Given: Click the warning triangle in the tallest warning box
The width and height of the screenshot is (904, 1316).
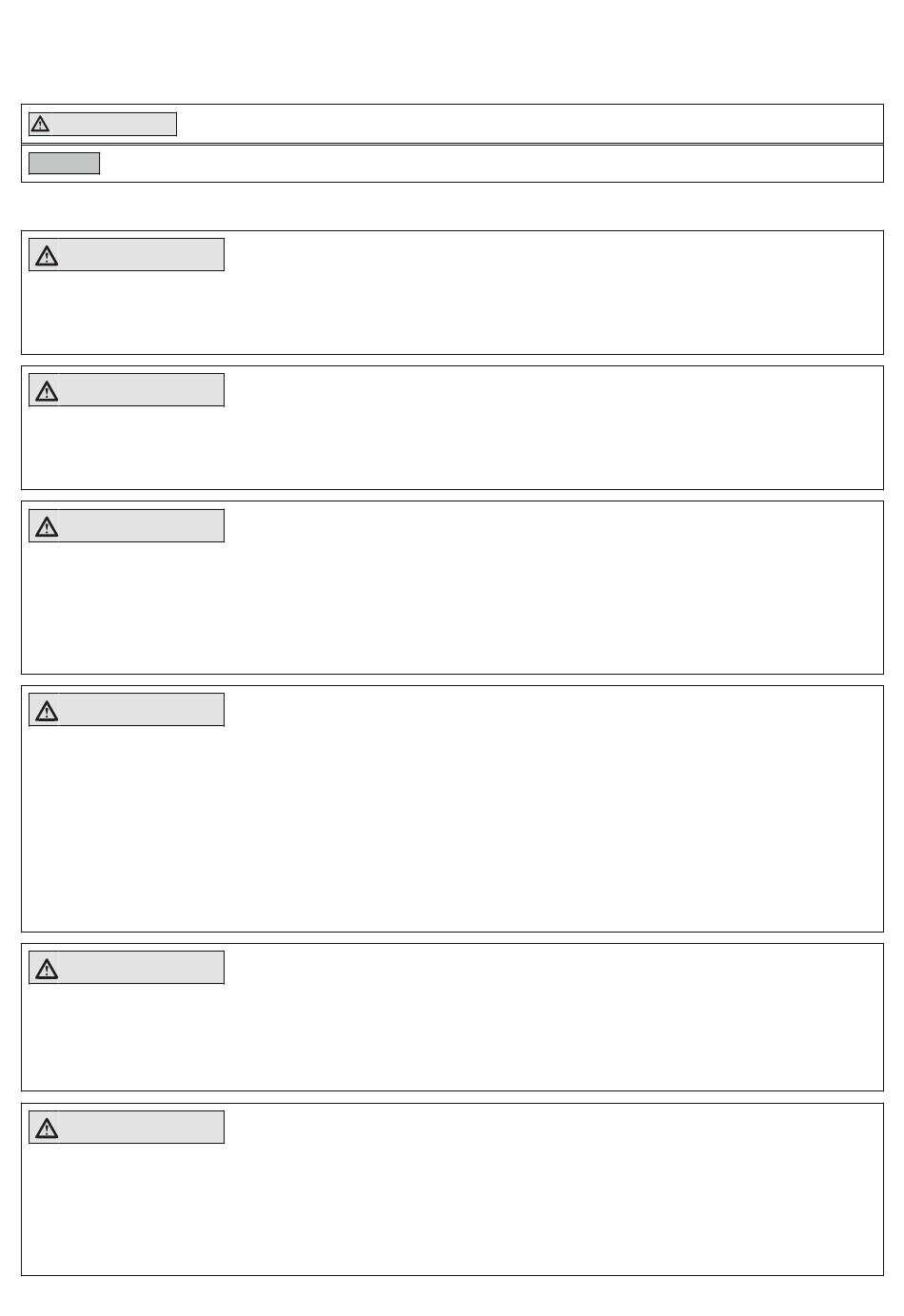Looking at the screenshot, I should pos(47,711).
